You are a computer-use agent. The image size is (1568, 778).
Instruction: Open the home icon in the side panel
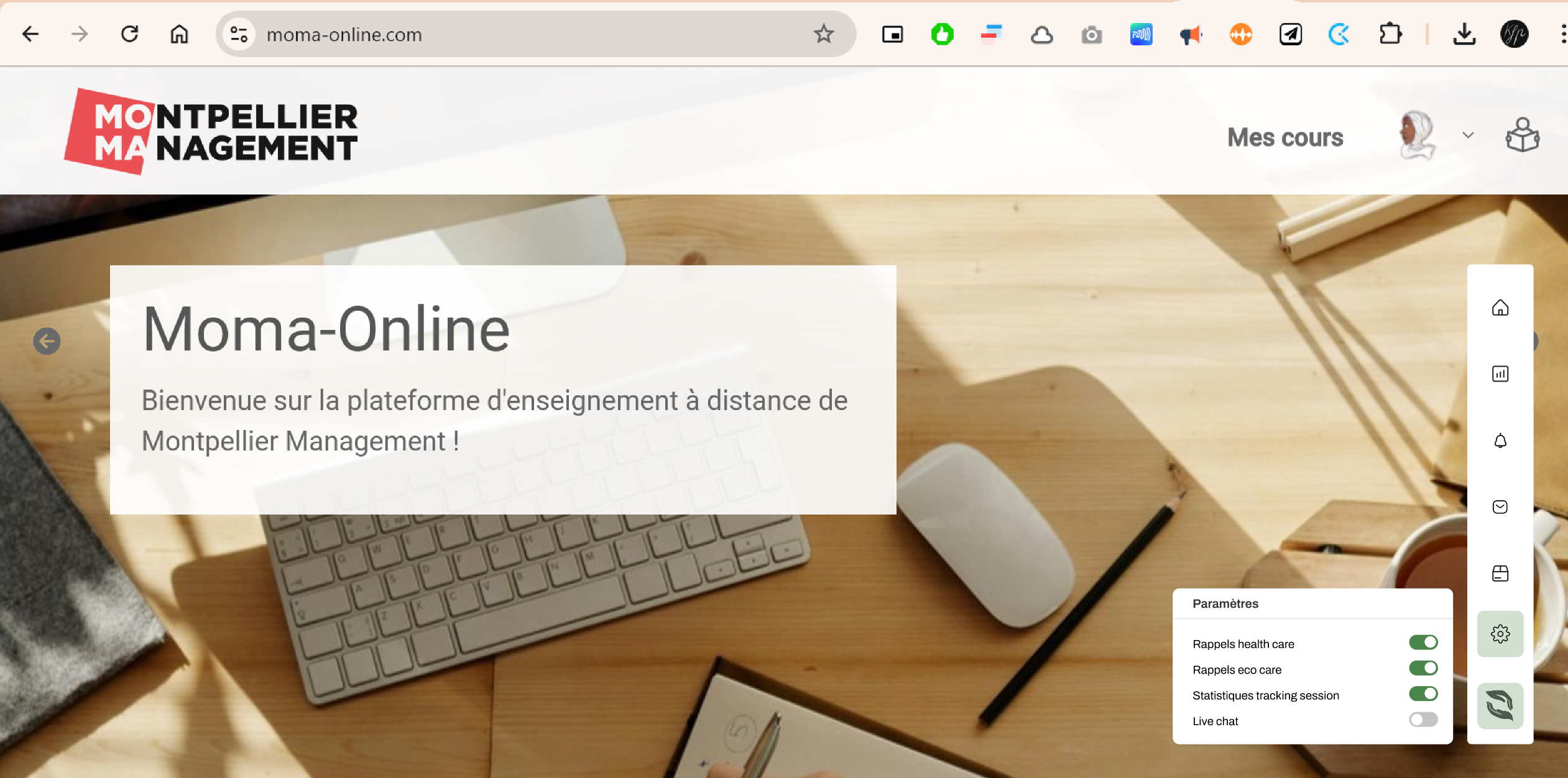click(x=1500, y=308)
